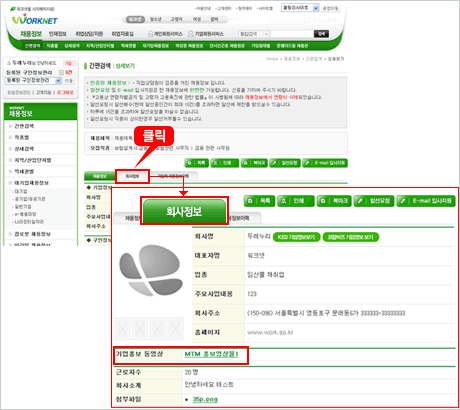Screen dimensions: 460x410
Task: Click the gray company logo image
Action: pyautogui.click(x=151, y=270)
